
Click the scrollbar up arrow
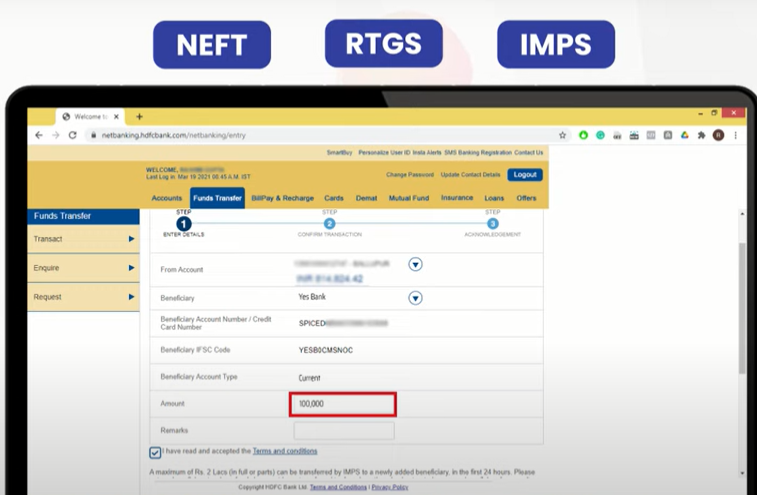tap(742, 213)
